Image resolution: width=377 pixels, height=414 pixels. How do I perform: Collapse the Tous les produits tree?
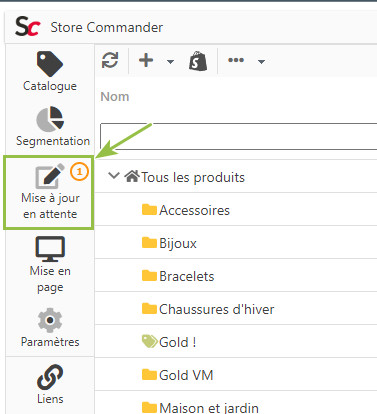pyautogui.click(x=114, y=176)
